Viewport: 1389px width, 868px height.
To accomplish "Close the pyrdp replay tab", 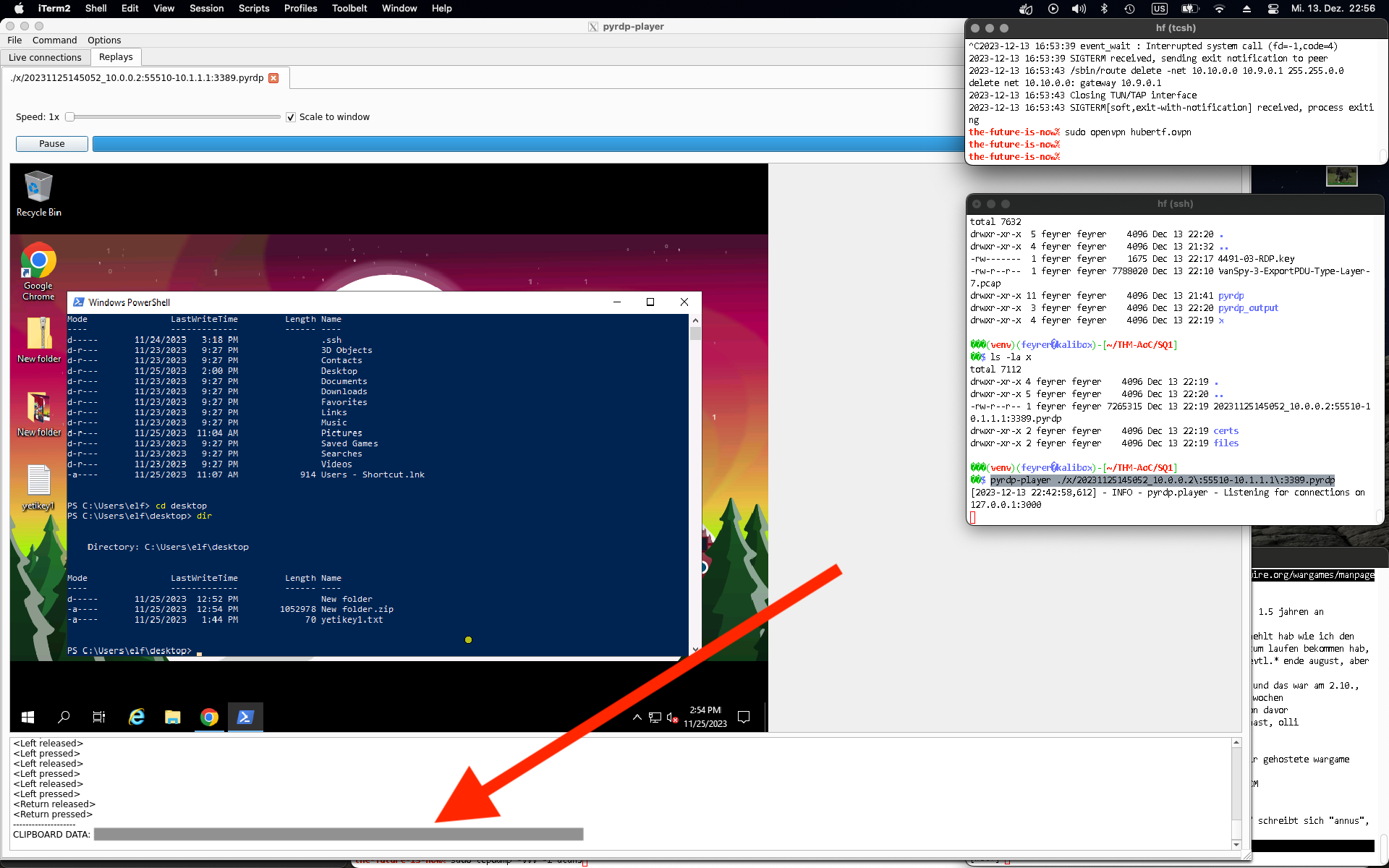I will [273, 78].
